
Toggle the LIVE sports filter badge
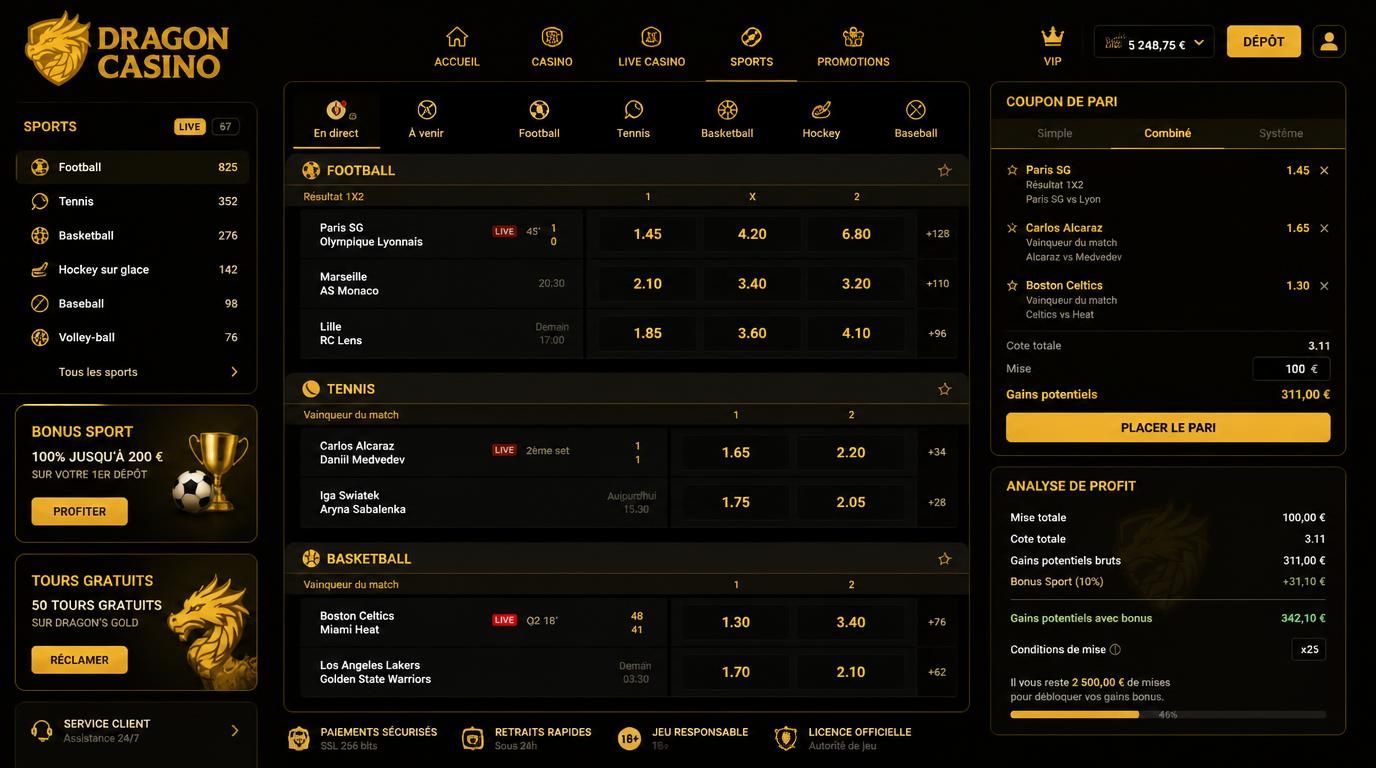[x=189, y=127]
